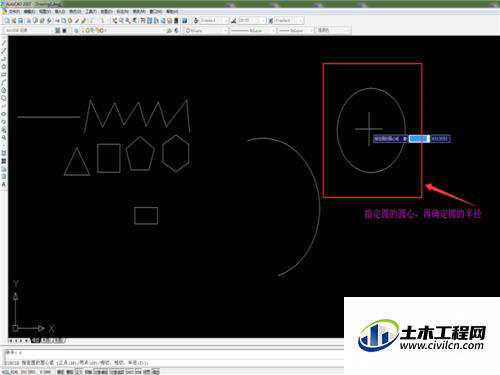Click the highlighted dynamic input value field
The image size is (500, 375).
tap(419, 138)
